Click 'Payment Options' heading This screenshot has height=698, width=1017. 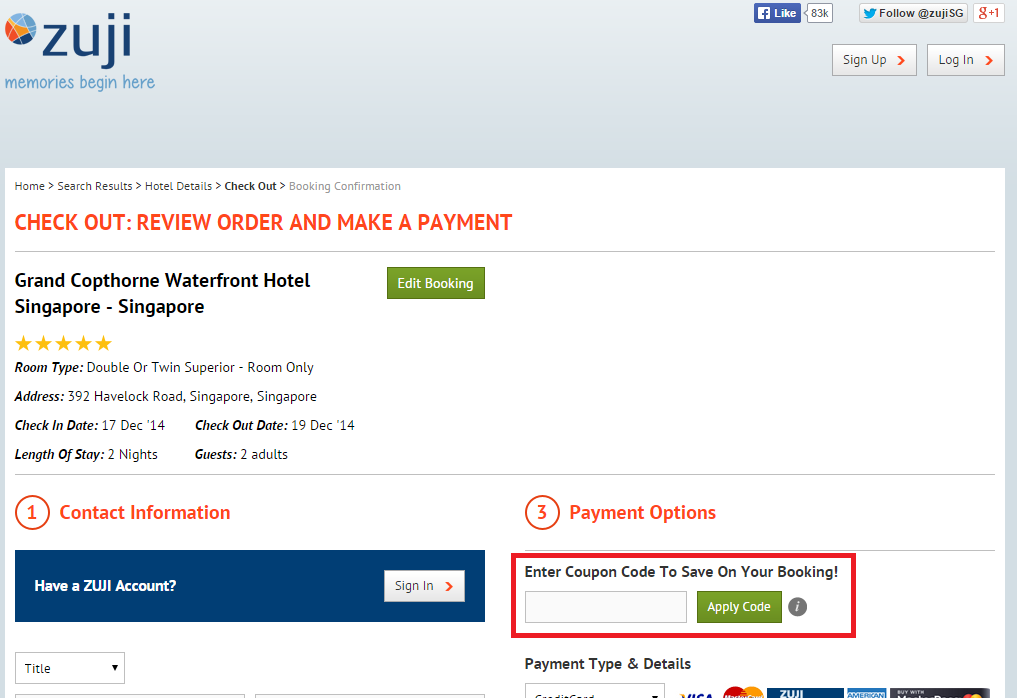point(643,512)
